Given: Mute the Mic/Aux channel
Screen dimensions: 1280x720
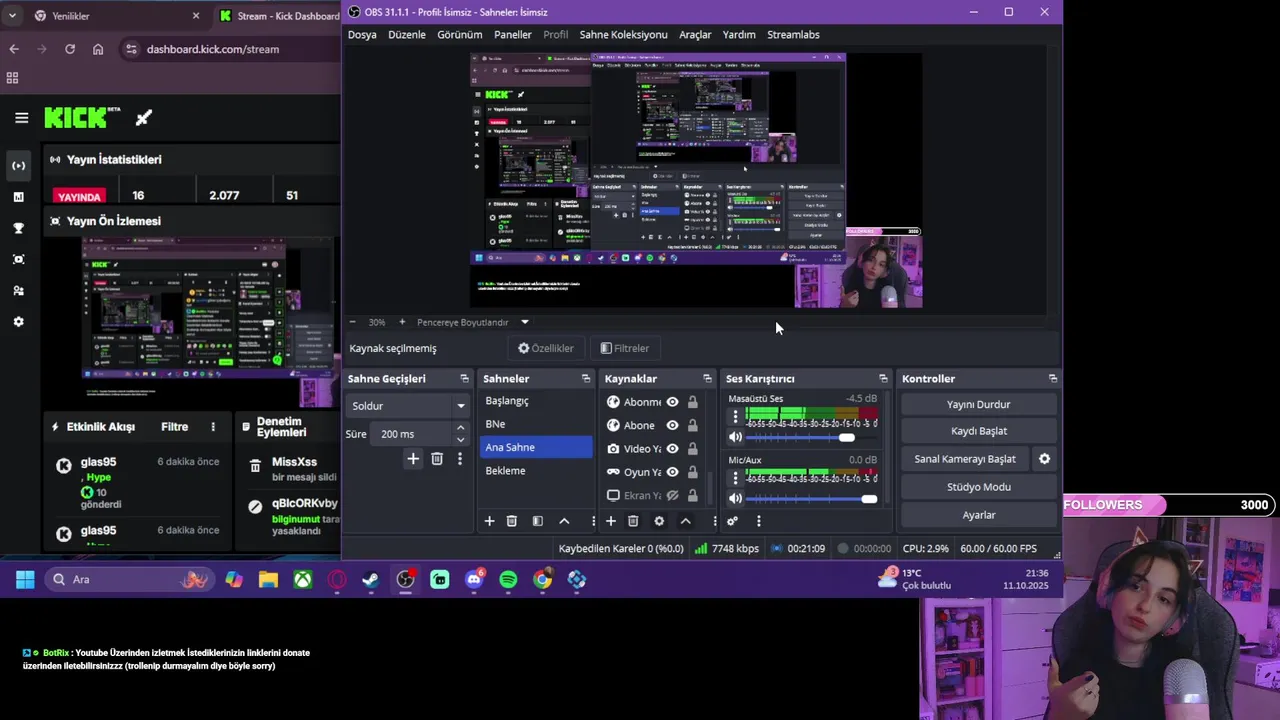Looking at the screenshot, I should tap(735, 498).
